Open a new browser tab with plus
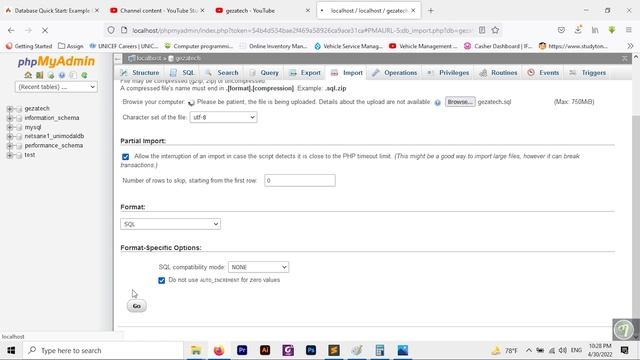This screenshot has height=360, width=640. (431, 11)
